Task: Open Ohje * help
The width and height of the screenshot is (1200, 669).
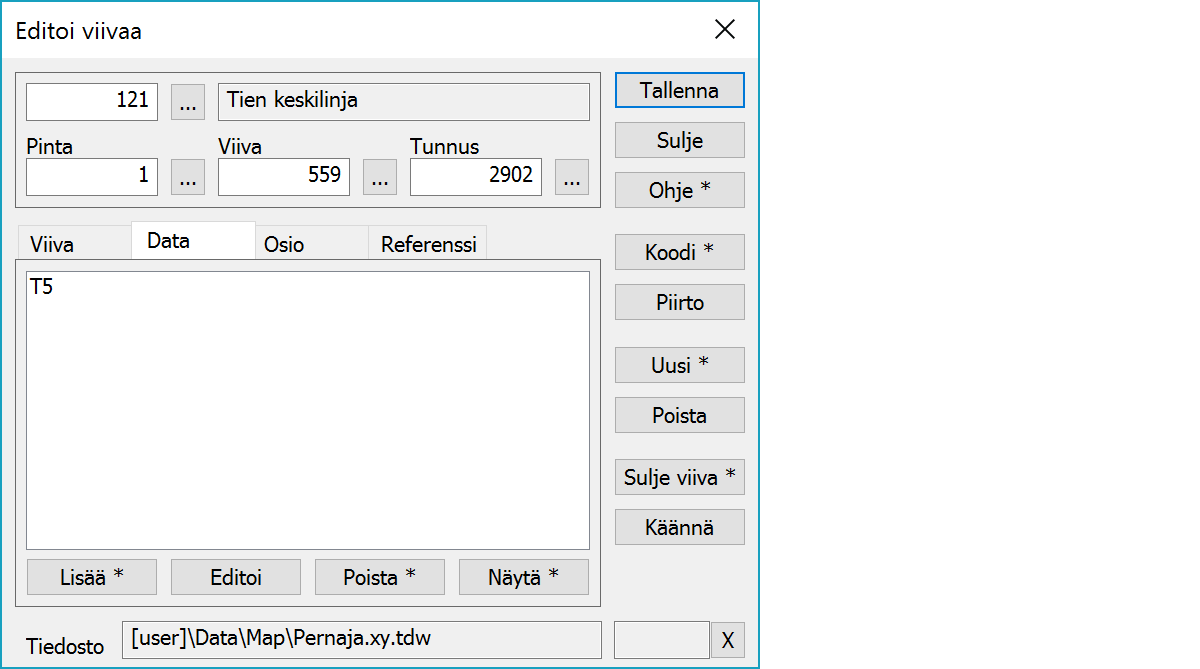Action: (x=679, y=190)
